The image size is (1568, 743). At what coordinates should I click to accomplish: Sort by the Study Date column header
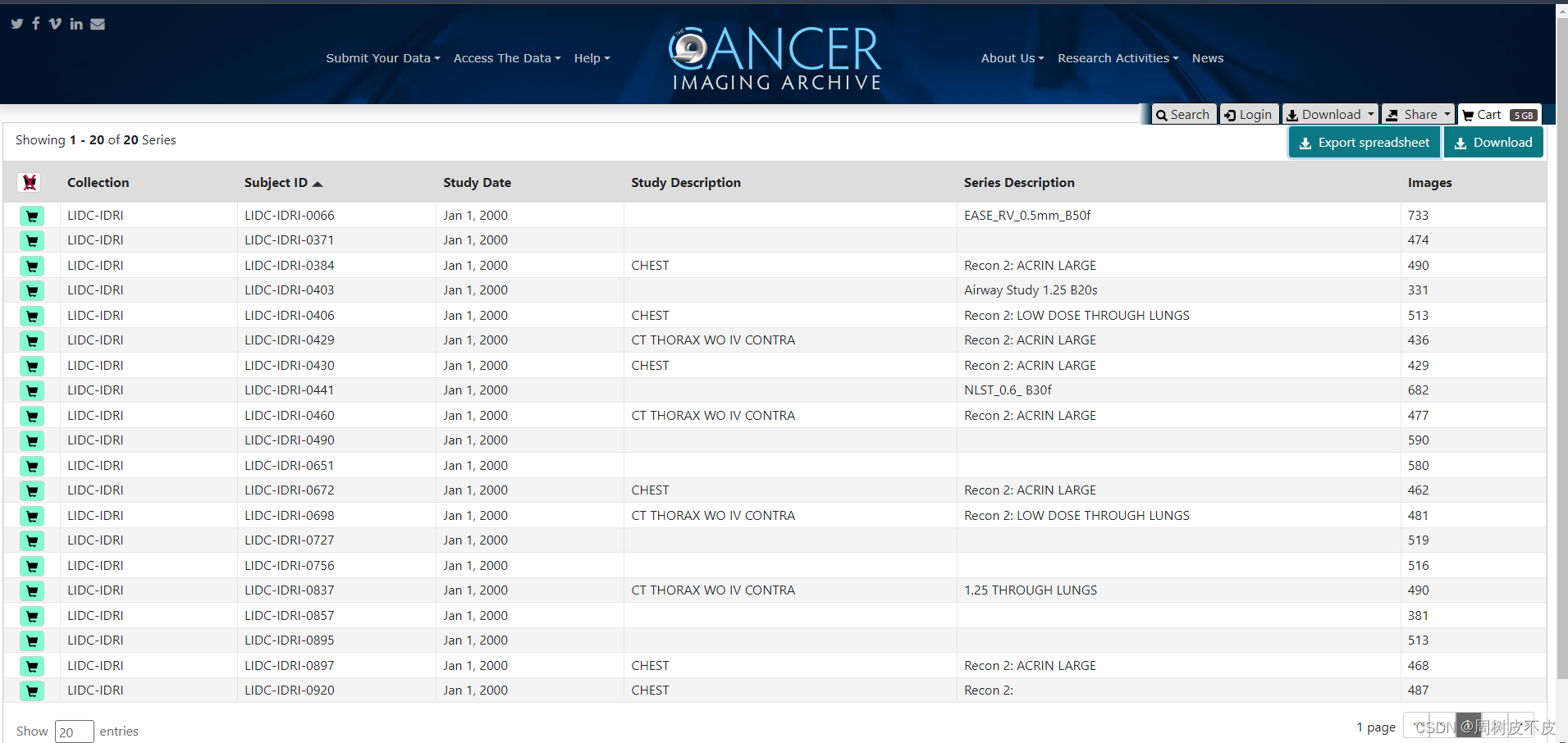point(477,182)
